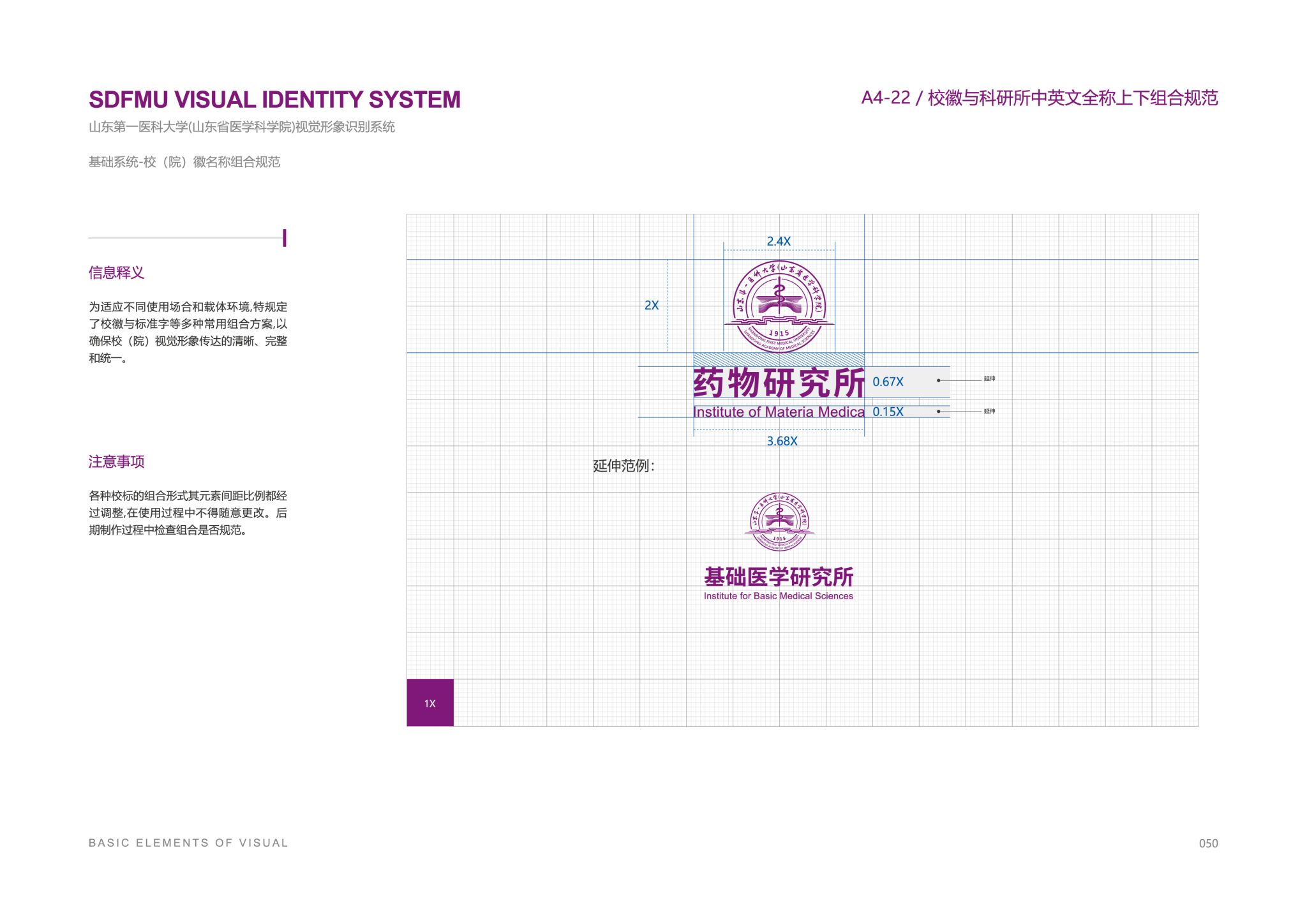Click the BASIC ELEMENTS OF VISUAL footer
Viewport: 1307px width, 924px height.
(x=188, y=843)
